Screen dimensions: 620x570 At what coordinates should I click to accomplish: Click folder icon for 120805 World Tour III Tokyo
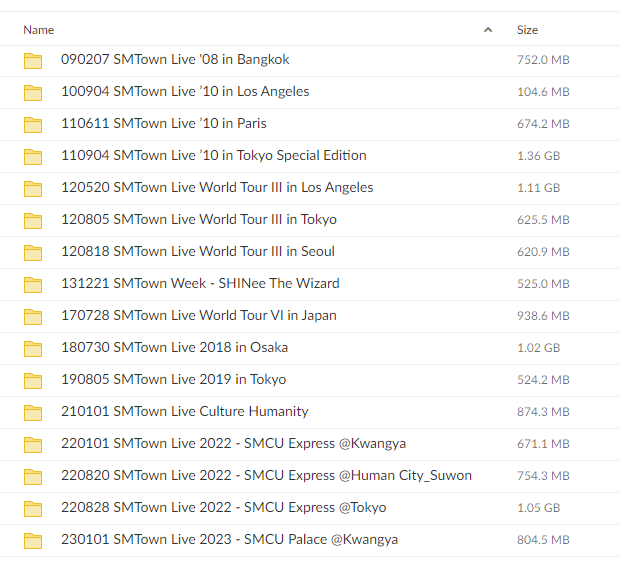coord(33,221)
